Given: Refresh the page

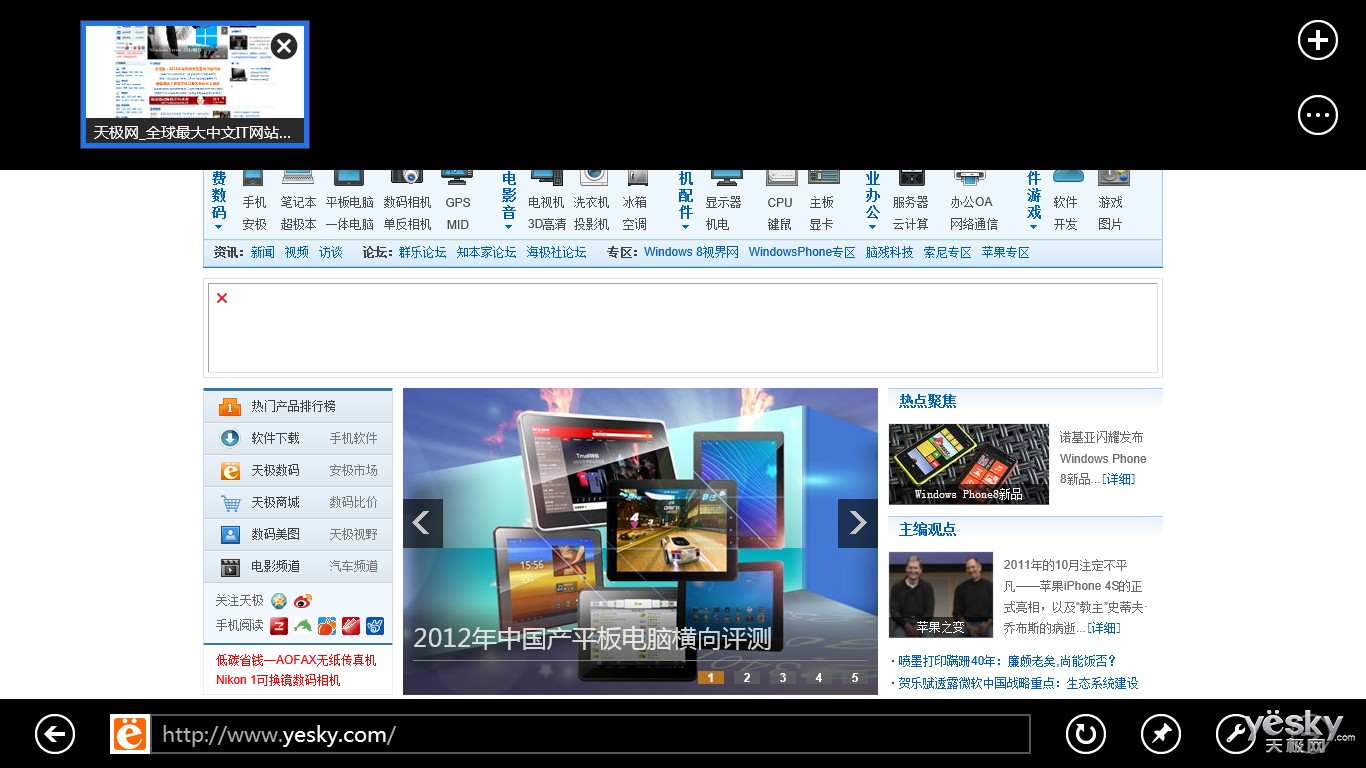Looking at the screenshot, I should 1086,735.
